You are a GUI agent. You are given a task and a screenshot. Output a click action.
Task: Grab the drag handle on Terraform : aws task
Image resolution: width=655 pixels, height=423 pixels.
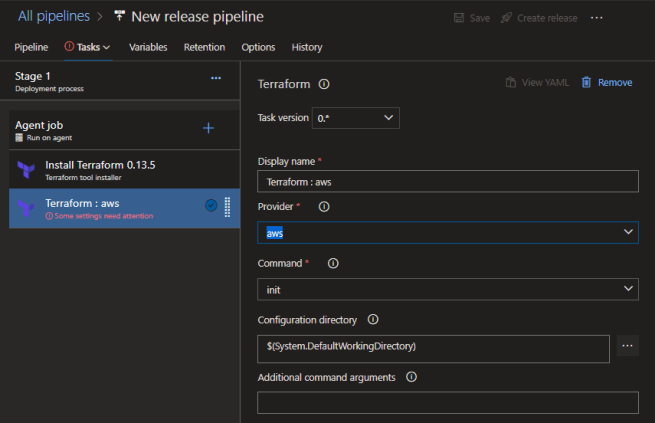pos(227,206)
